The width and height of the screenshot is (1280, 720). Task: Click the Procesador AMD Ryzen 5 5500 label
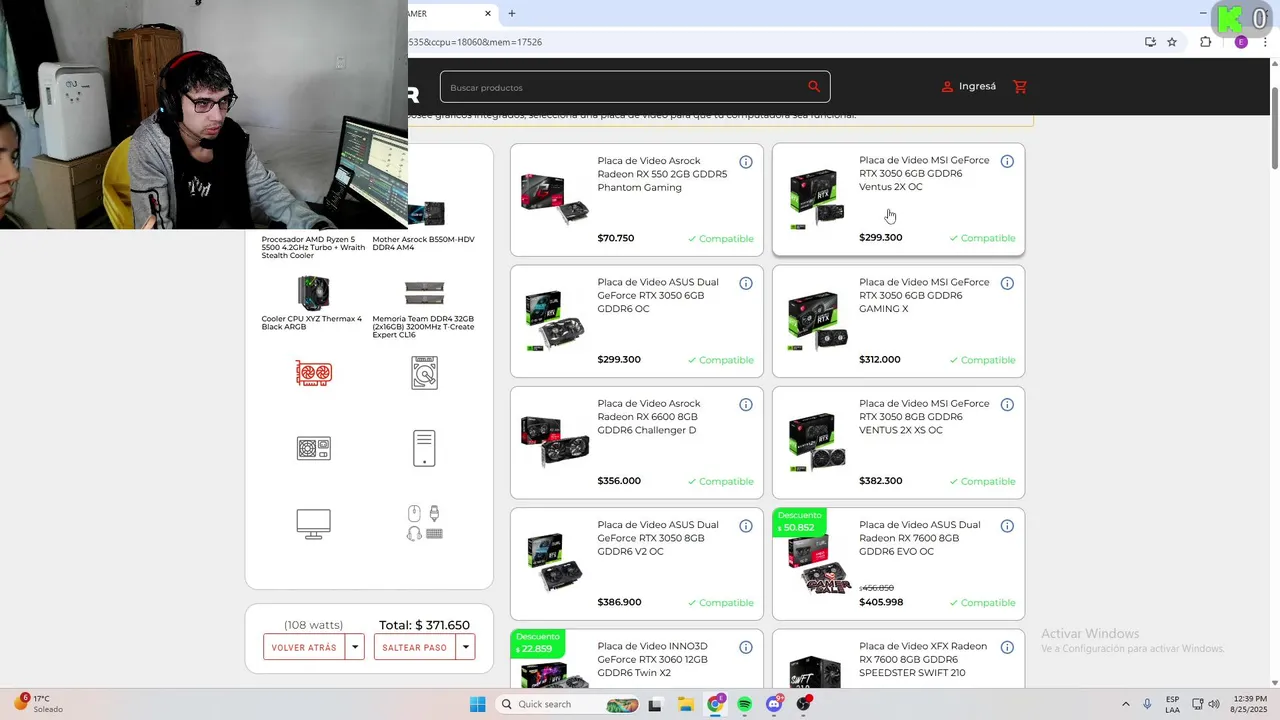(x=313, y=247)
